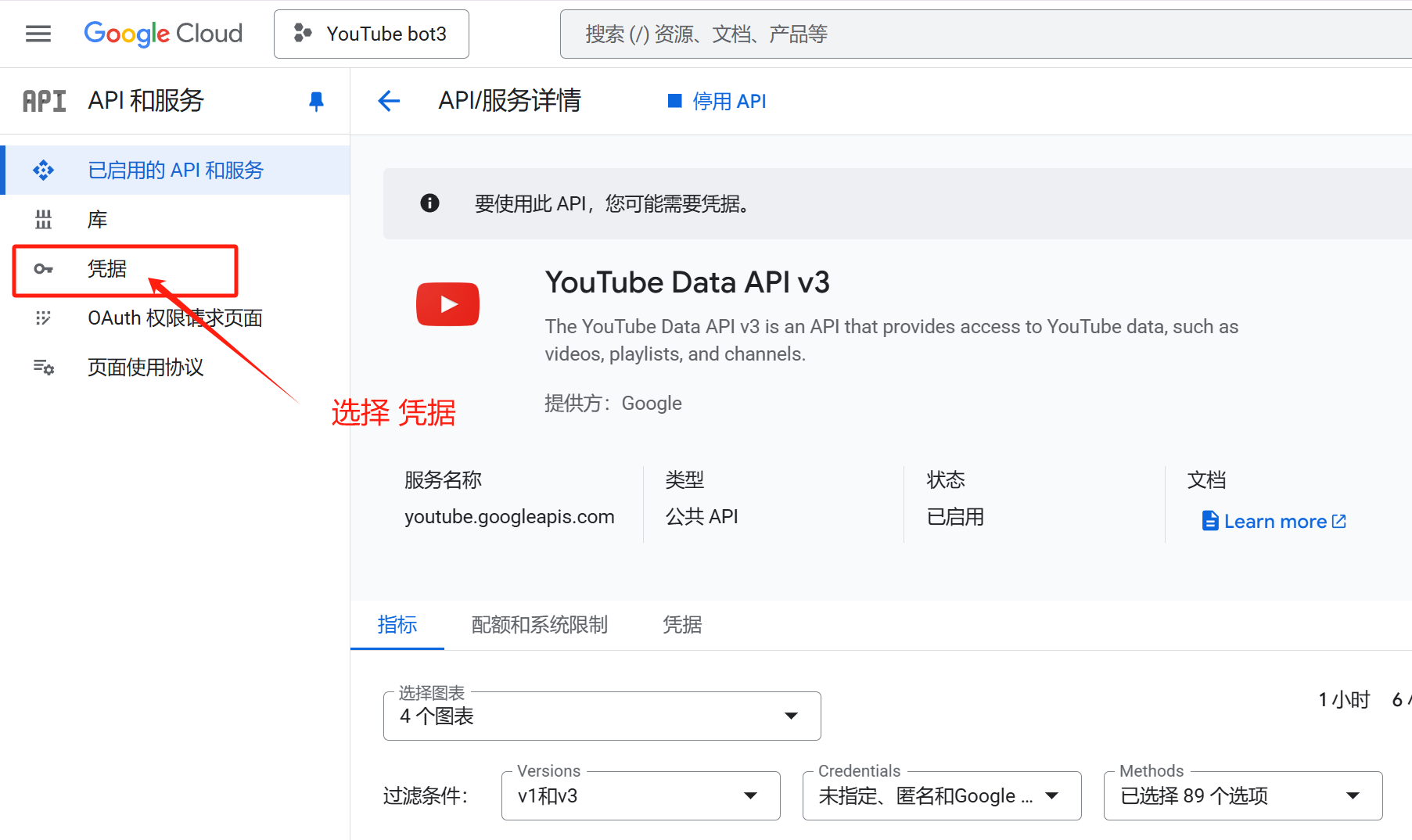Viewport: 1412px width, 840px height.
Task: Click the top search bar
Action: pos(860,33)
